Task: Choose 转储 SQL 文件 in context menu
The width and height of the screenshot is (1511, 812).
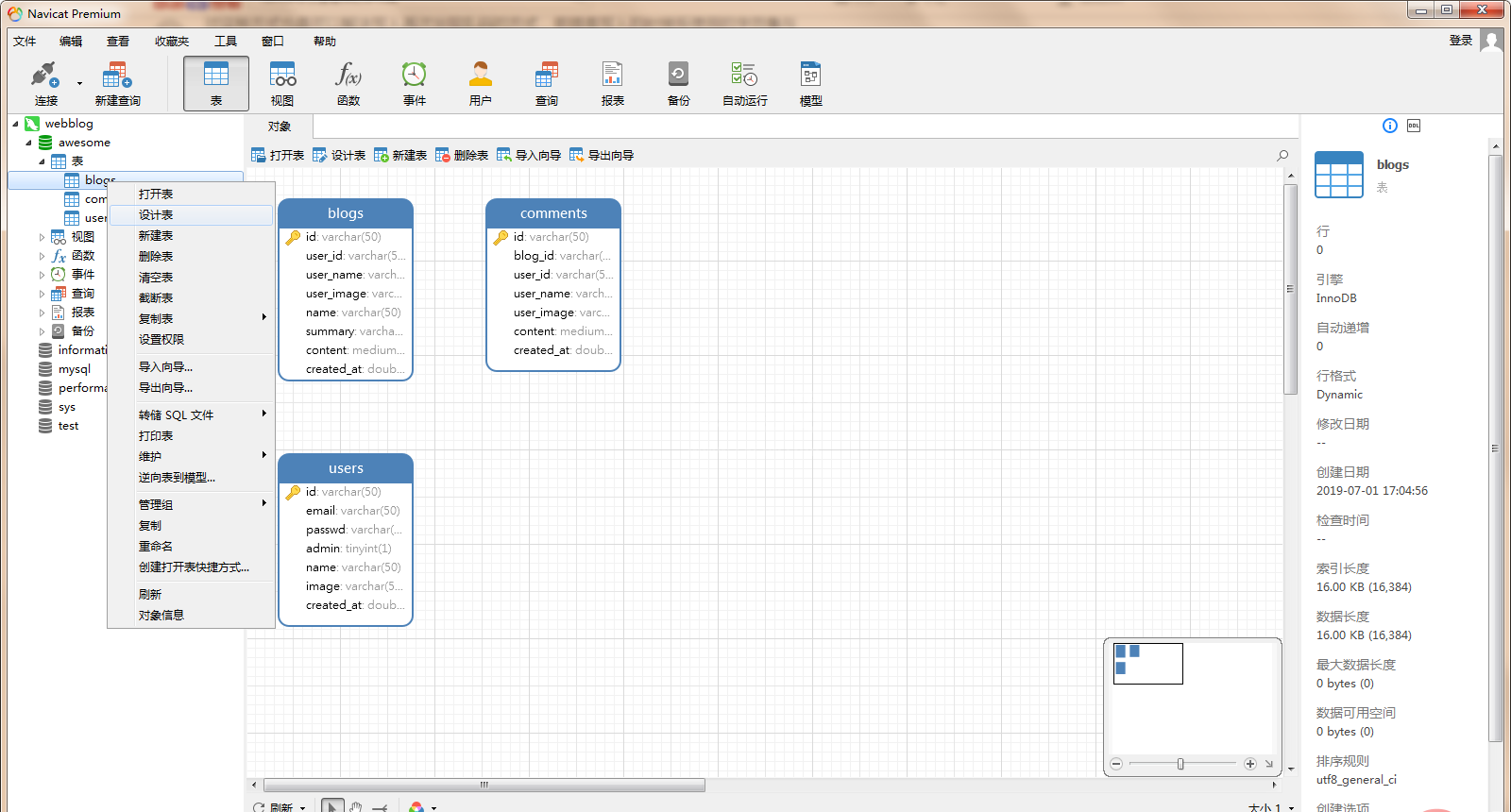Action: pyautogui.click(x=192, y=415)
